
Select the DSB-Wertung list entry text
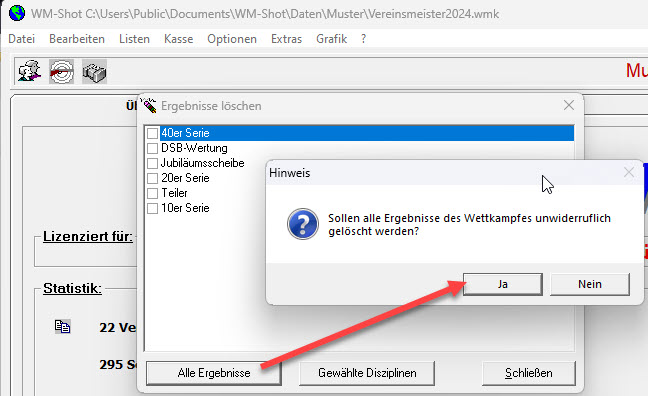[194, 148]
